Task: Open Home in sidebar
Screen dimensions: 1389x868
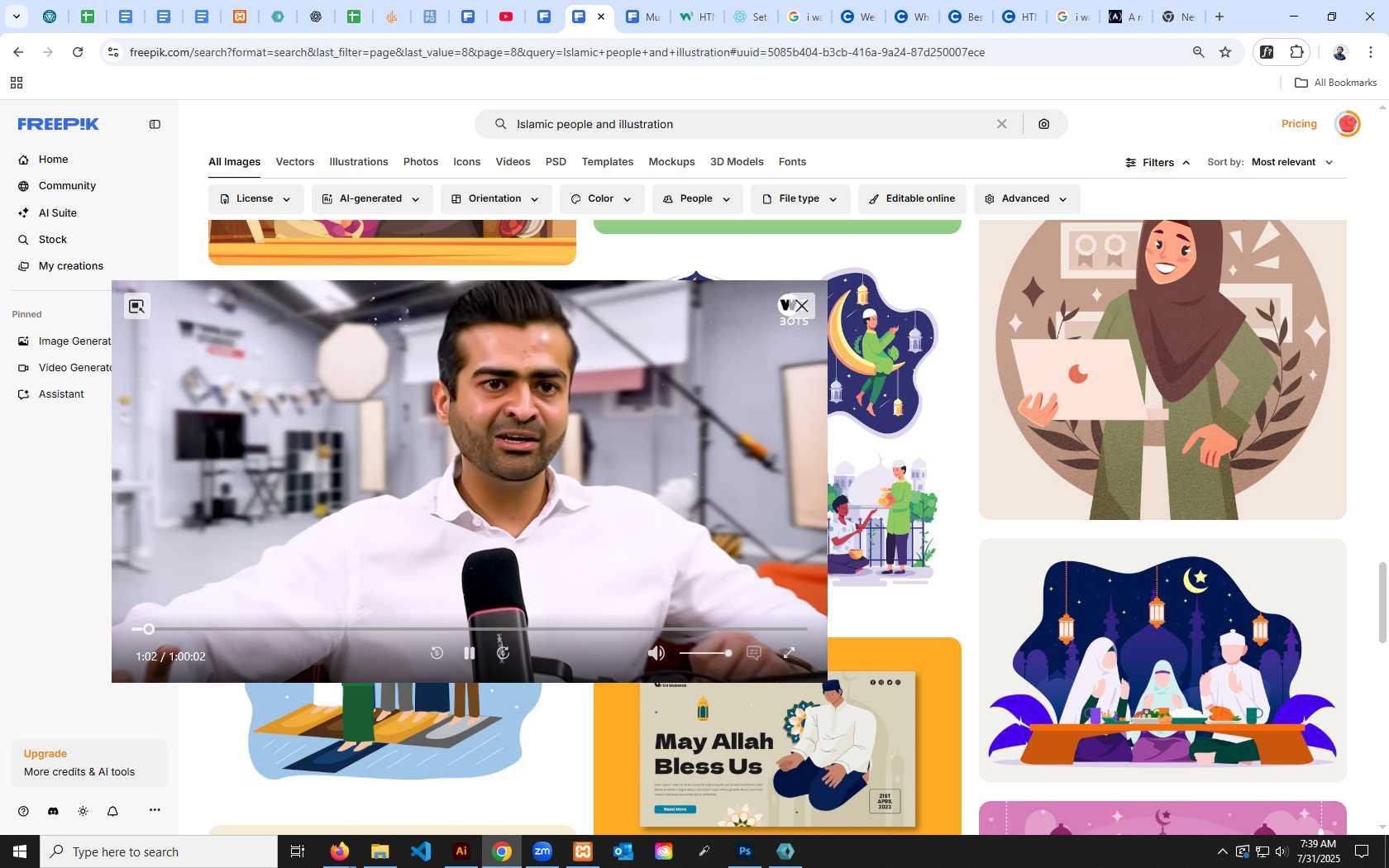Action: [x=53, y=160]
